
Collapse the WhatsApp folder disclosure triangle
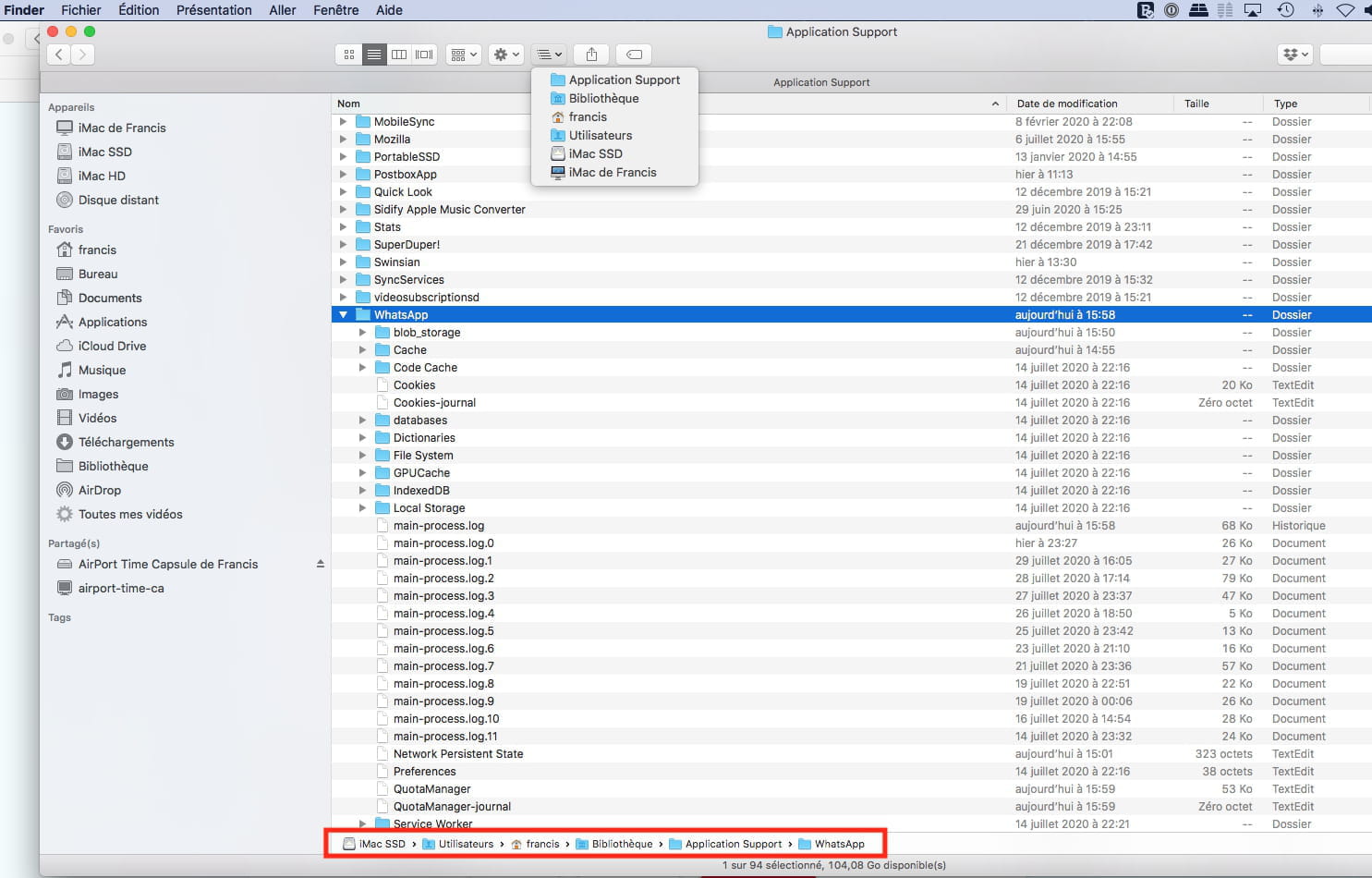coord(343,315)
